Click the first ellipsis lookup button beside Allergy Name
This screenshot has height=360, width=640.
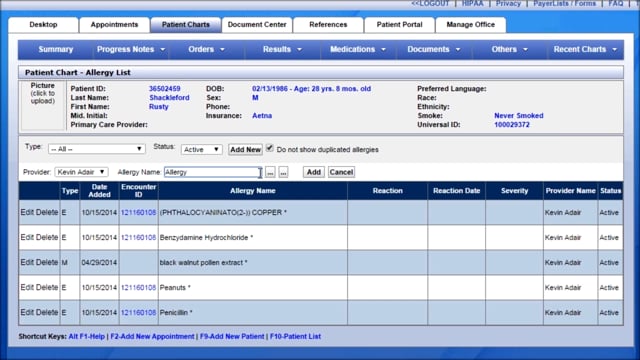270,172
